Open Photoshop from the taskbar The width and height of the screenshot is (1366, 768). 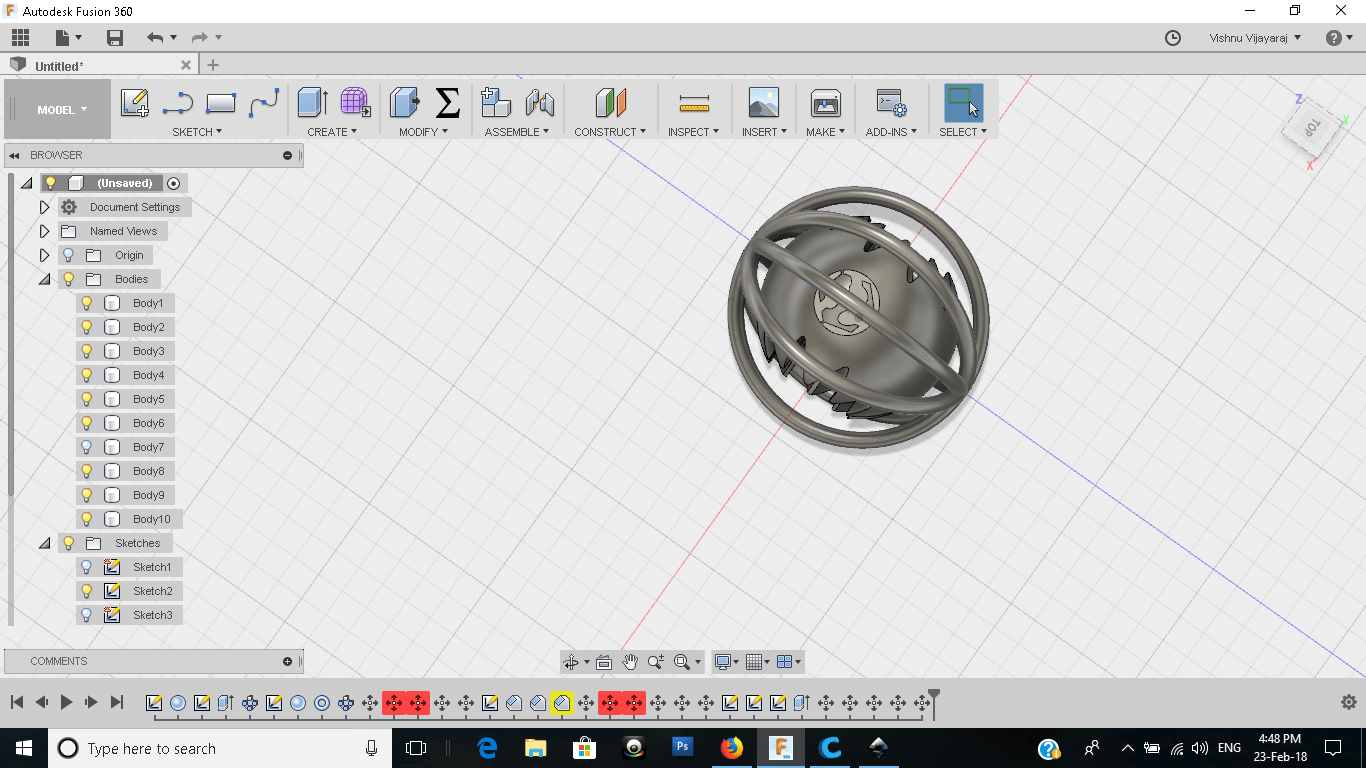pyautogui.click(x=683, y=747)
